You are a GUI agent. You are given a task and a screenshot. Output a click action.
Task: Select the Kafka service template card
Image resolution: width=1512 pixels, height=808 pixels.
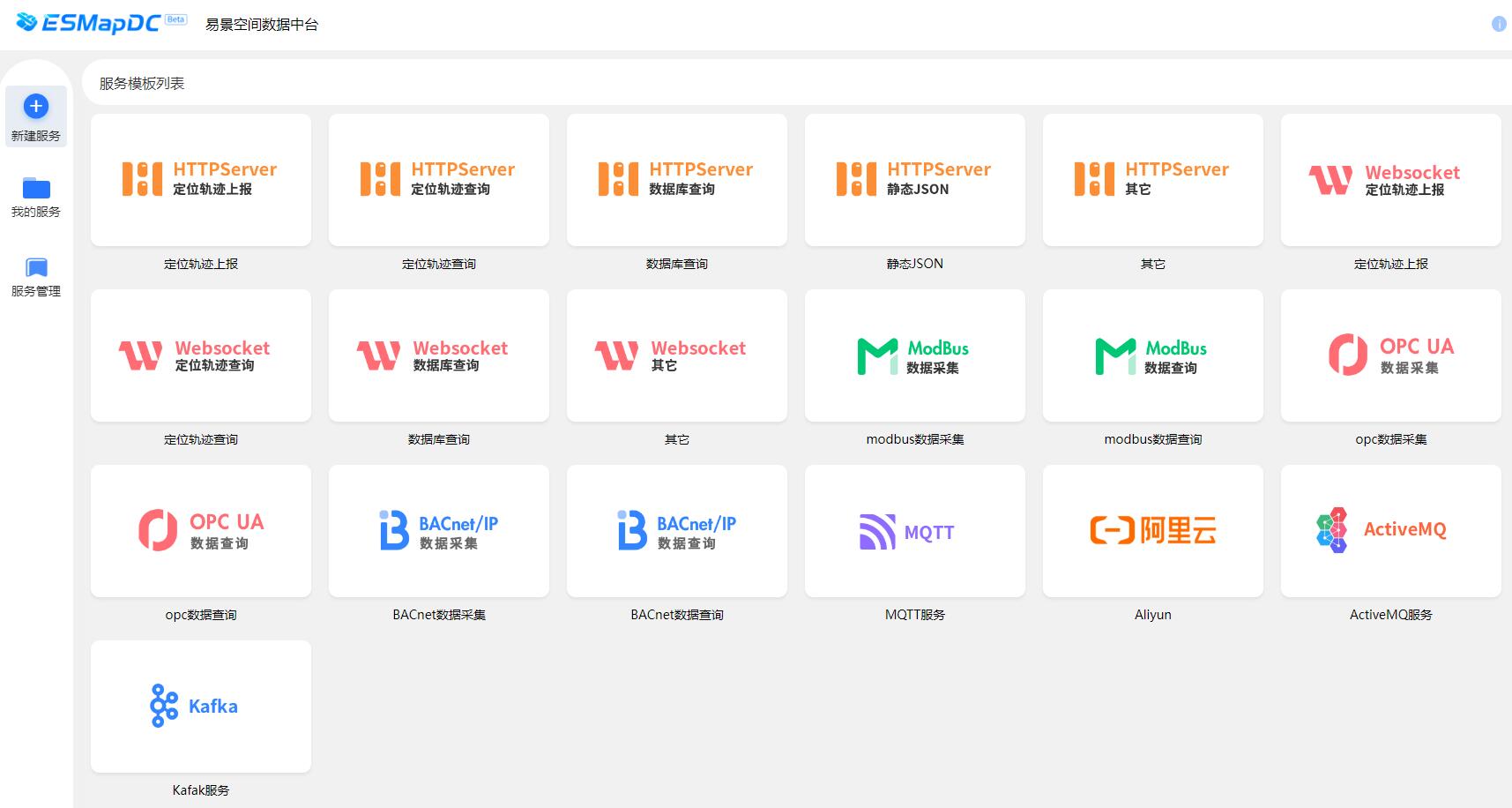(201, 707)
